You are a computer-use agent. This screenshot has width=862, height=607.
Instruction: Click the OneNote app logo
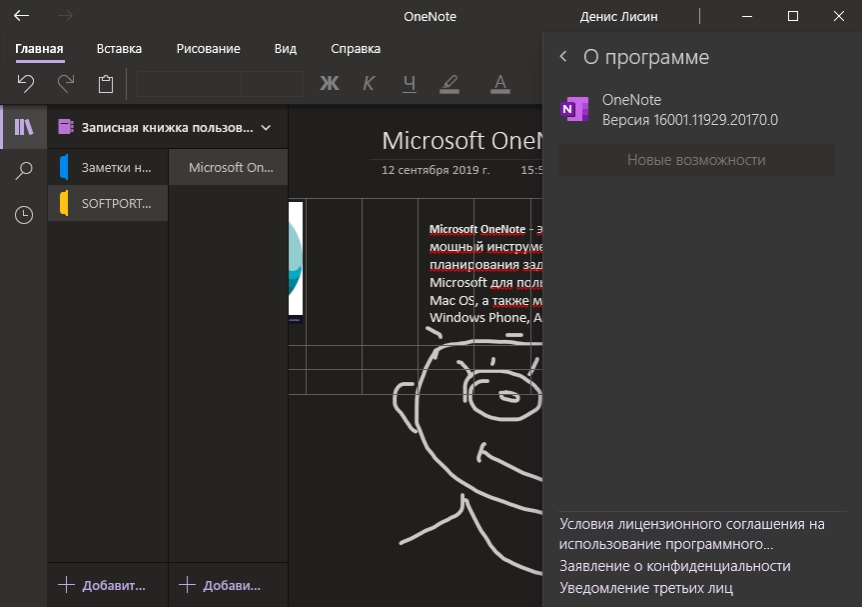pyautogui.click(x=574, y=109)
